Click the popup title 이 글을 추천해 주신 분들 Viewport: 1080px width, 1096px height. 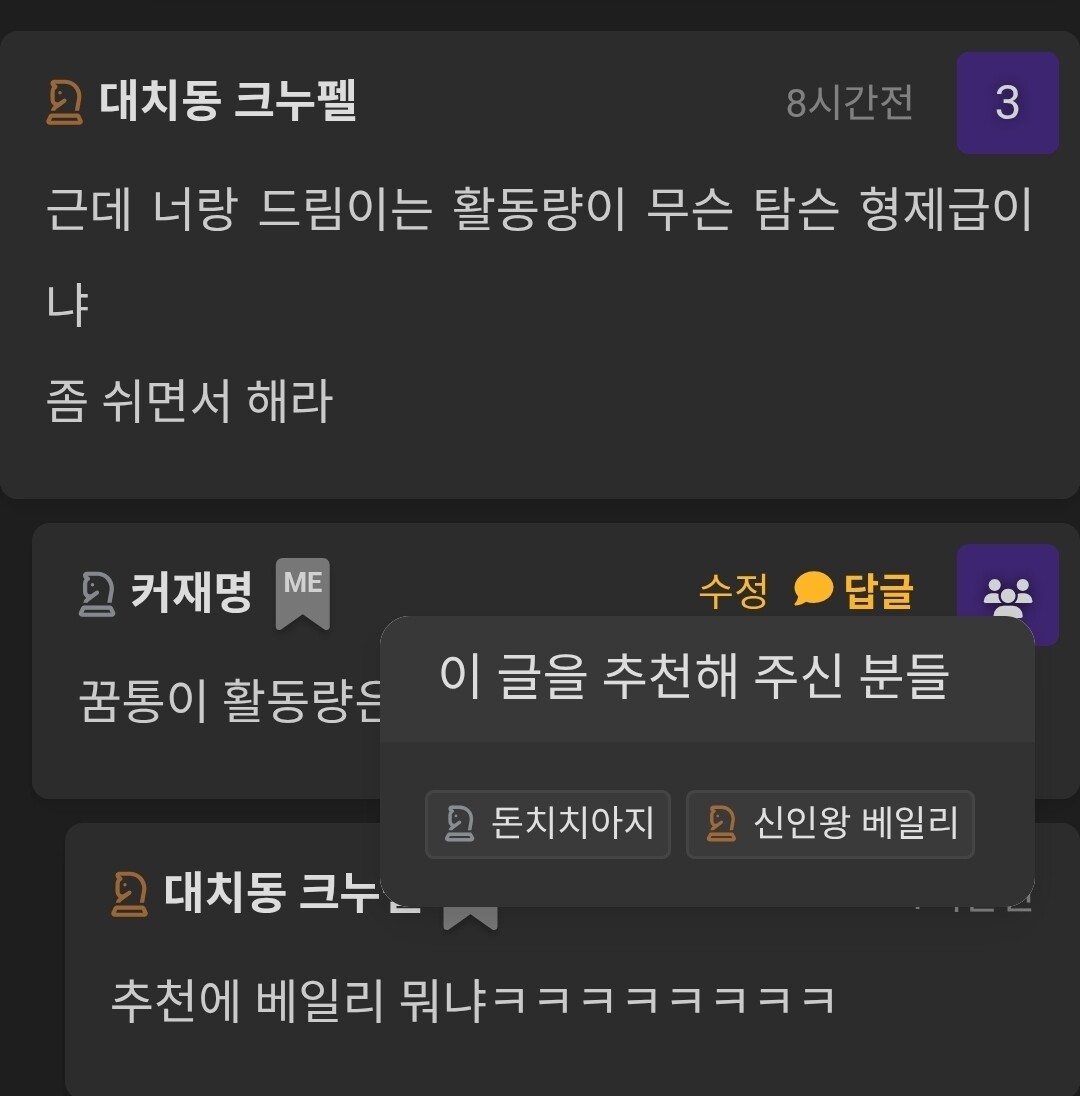pyautogui.click(x=693, y=677)
